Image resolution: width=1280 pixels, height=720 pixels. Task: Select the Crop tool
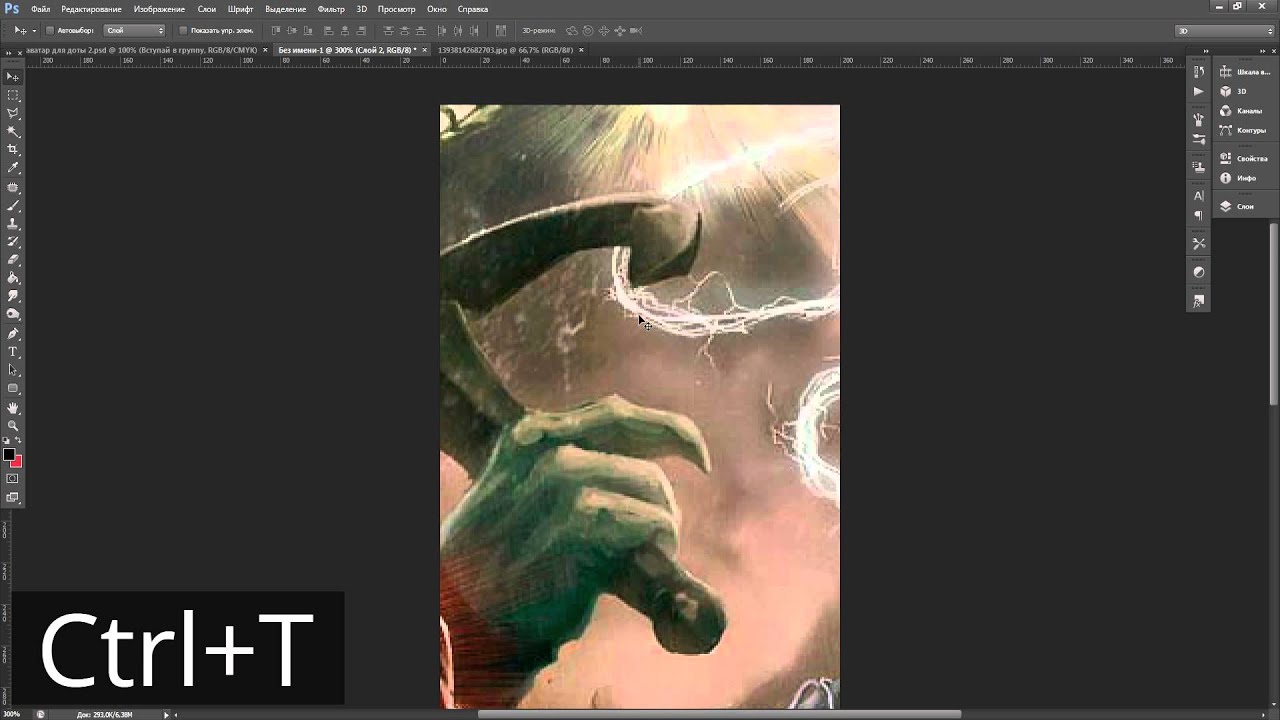click(13, 149)
